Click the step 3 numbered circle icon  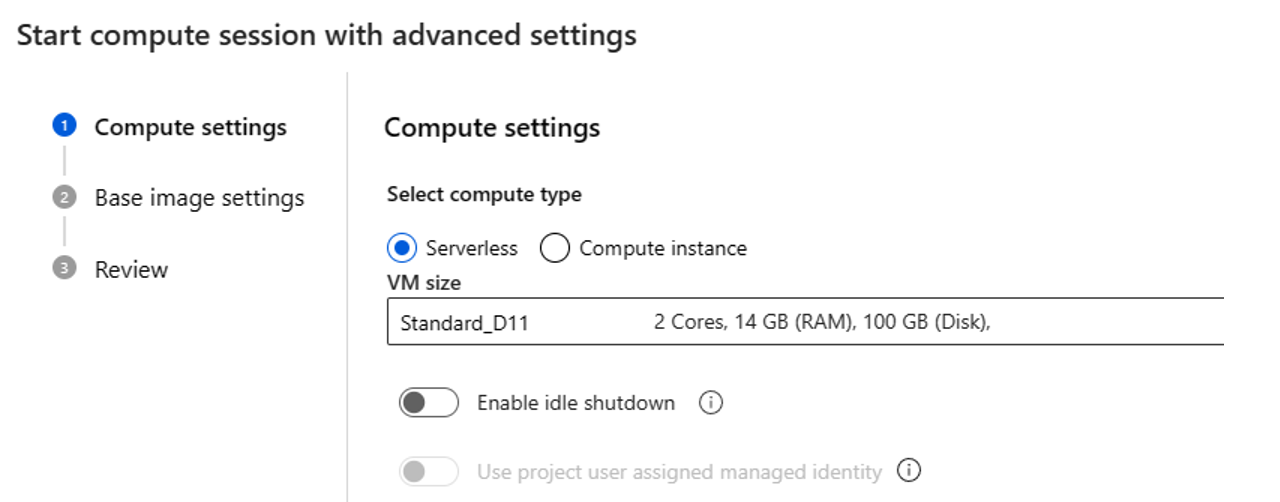[65, 269]
